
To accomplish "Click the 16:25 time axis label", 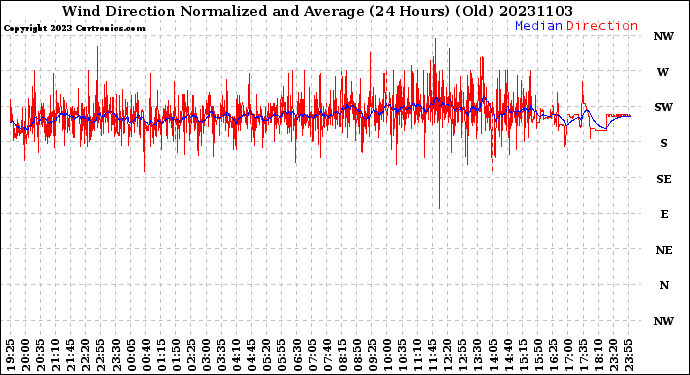I will [x=553, y=355].
